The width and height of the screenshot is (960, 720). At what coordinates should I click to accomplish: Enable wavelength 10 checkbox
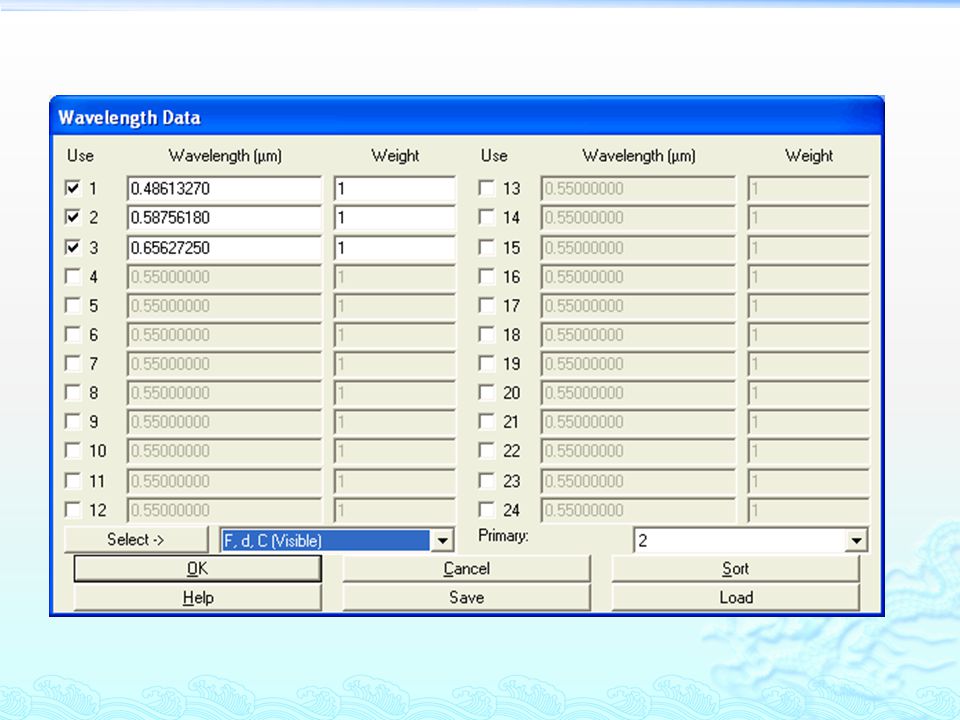click(x=72, y=451)
